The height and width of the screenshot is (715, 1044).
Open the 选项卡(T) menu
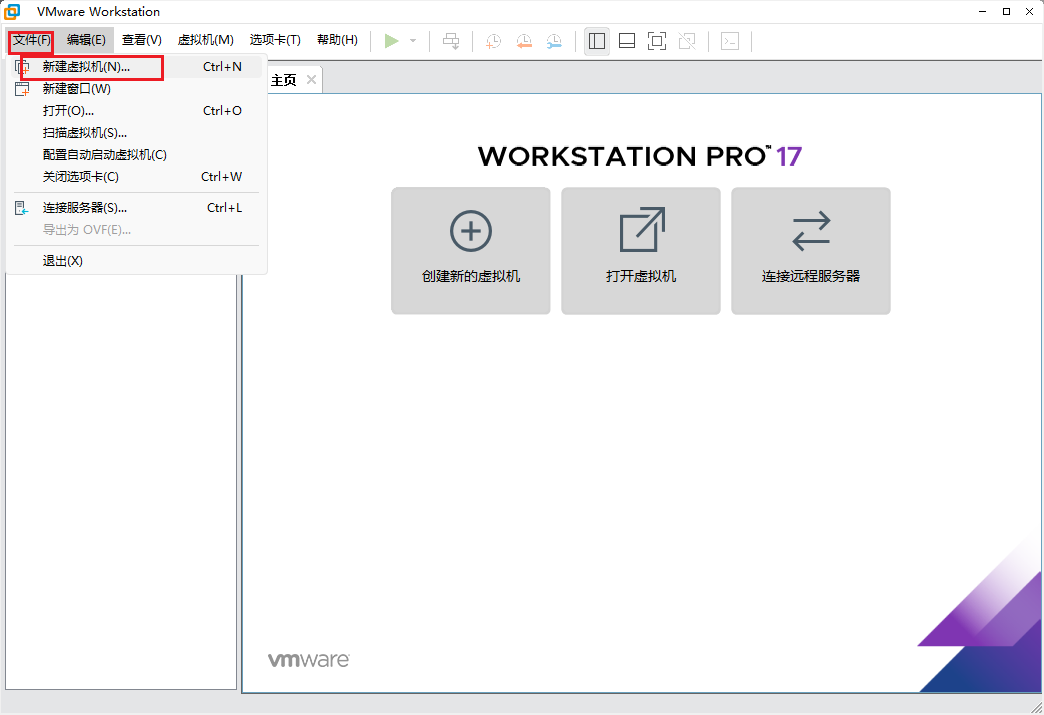coord(275,40)
